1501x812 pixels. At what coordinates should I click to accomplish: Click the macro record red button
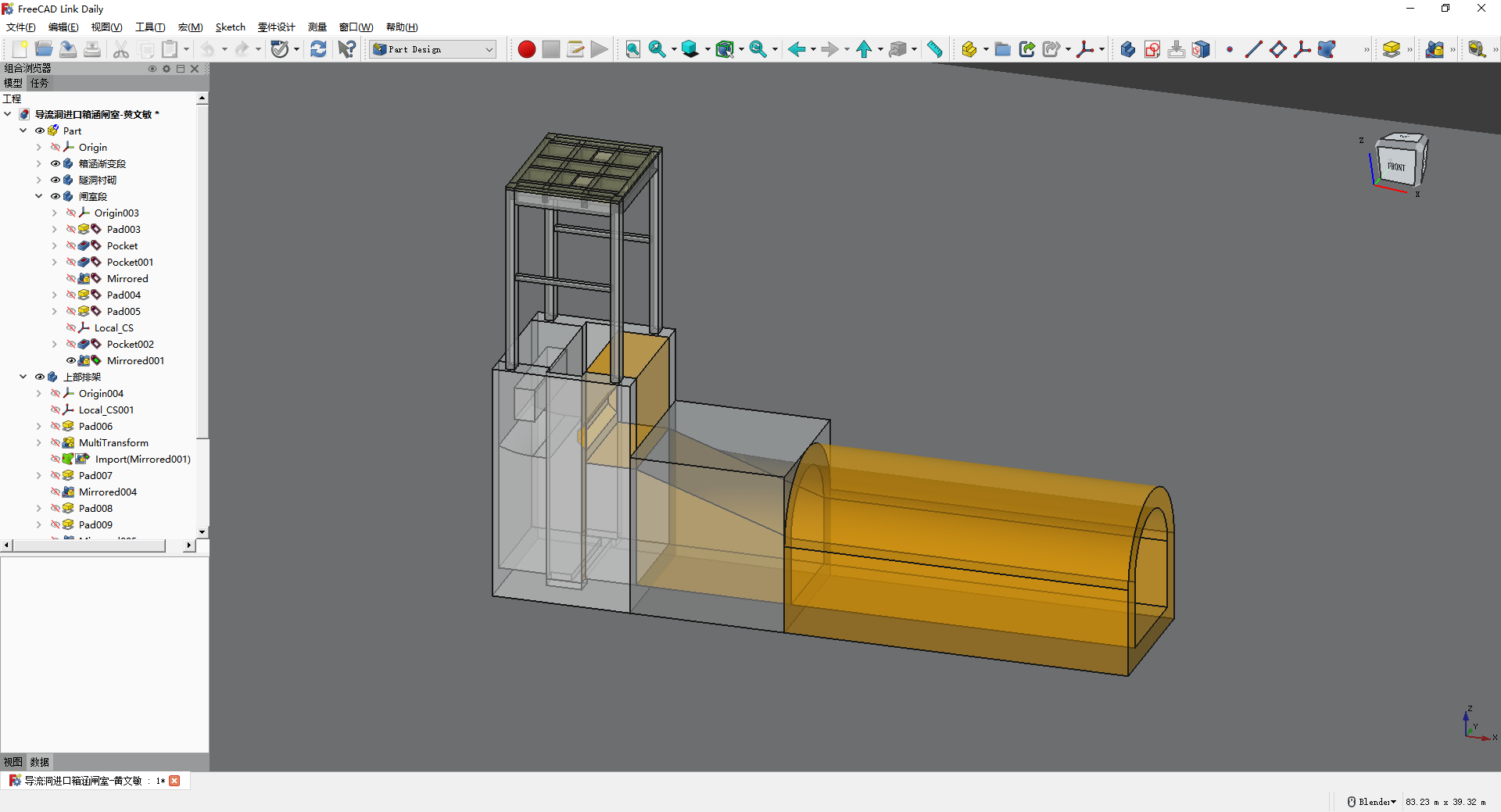526,49
